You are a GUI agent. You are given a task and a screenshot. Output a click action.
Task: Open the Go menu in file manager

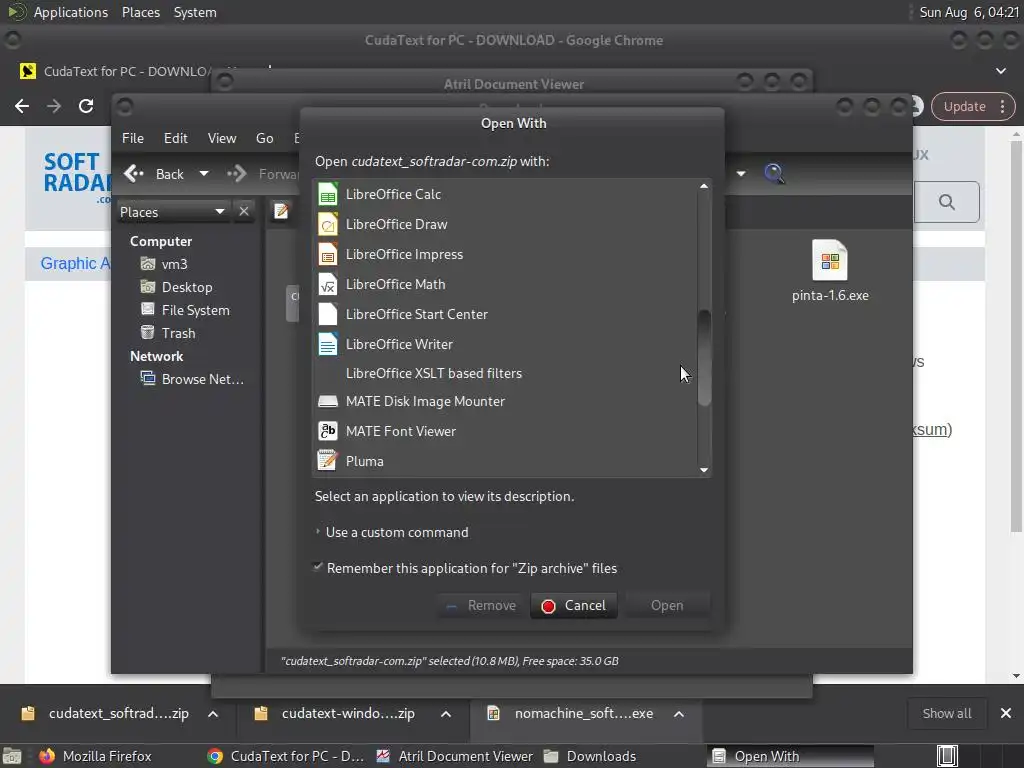[264, 138]
